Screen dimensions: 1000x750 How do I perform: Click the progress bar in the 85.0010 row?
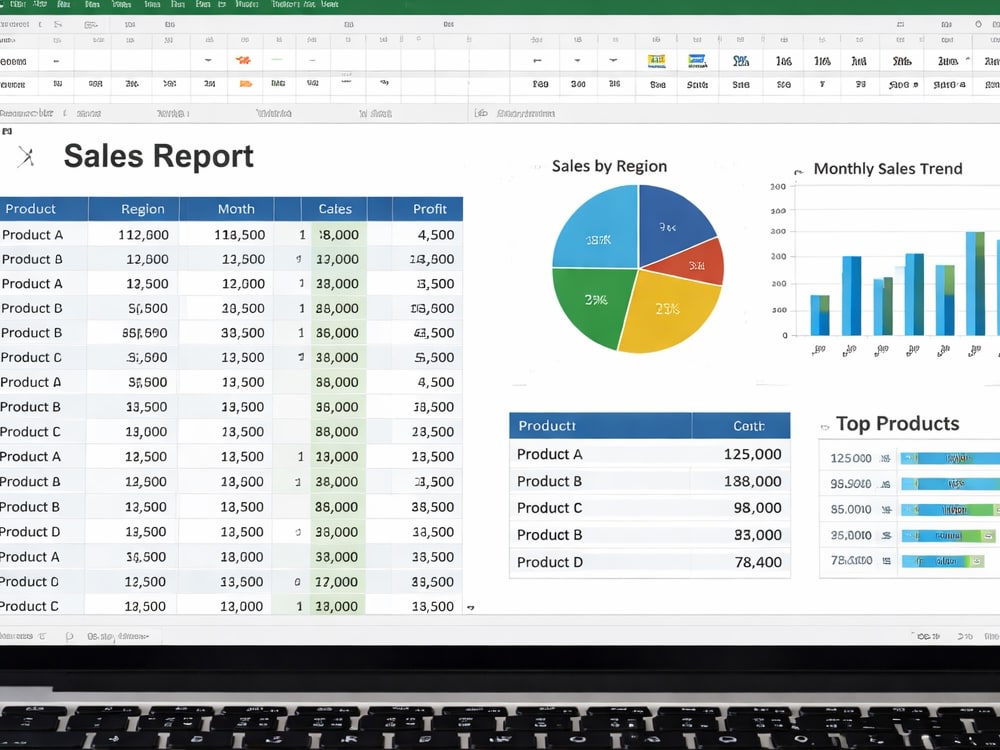950,510
